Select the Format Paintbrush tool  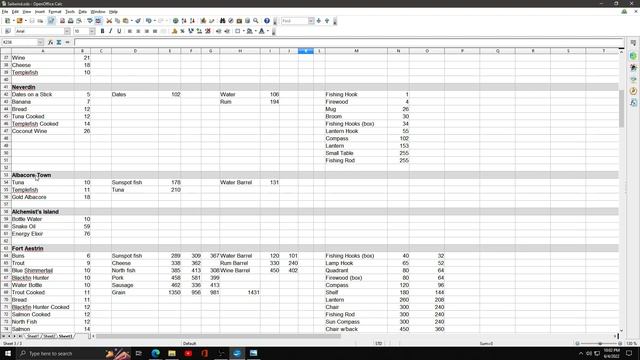coord(138,21)
